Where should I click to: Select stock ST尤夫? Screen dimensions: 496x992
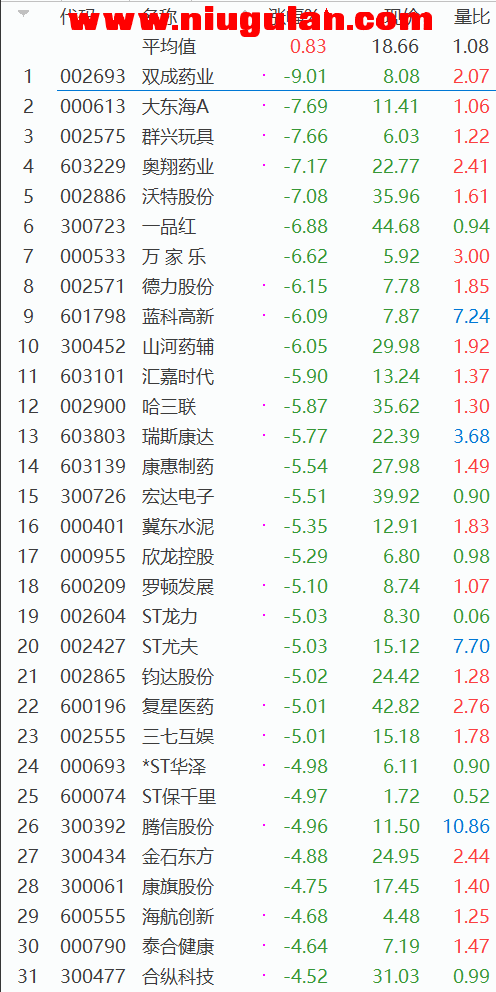point(171,646)
